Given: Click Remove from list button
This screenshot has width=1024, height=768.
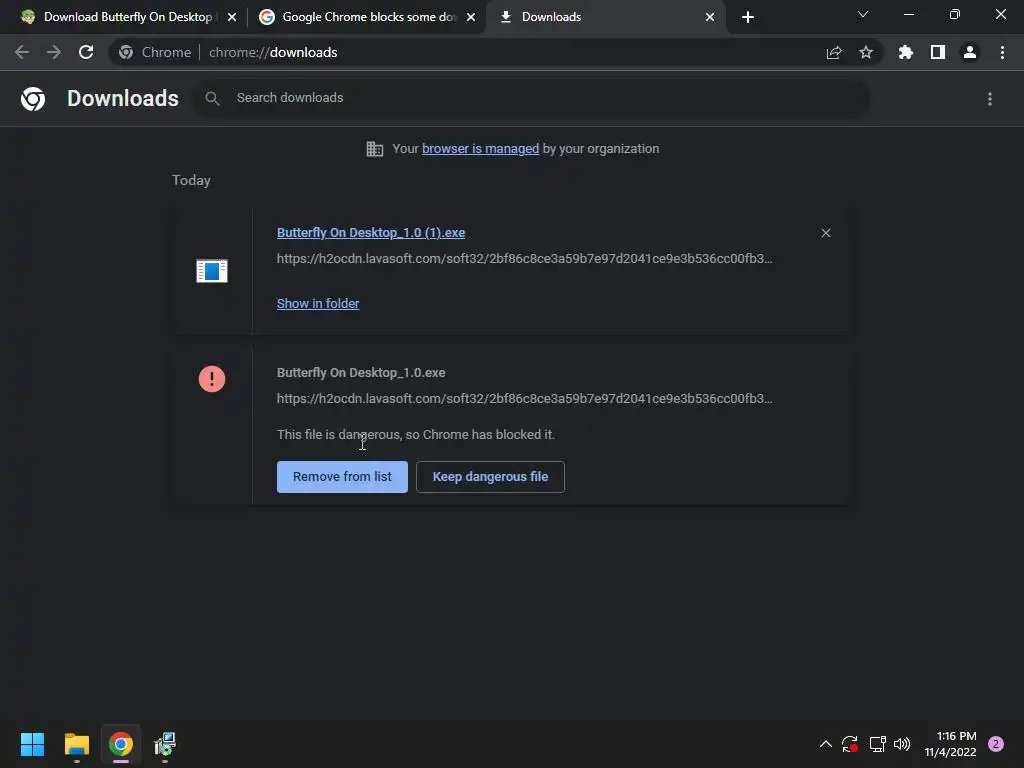Looking at the screenshot, I should [x=342, y=477].
